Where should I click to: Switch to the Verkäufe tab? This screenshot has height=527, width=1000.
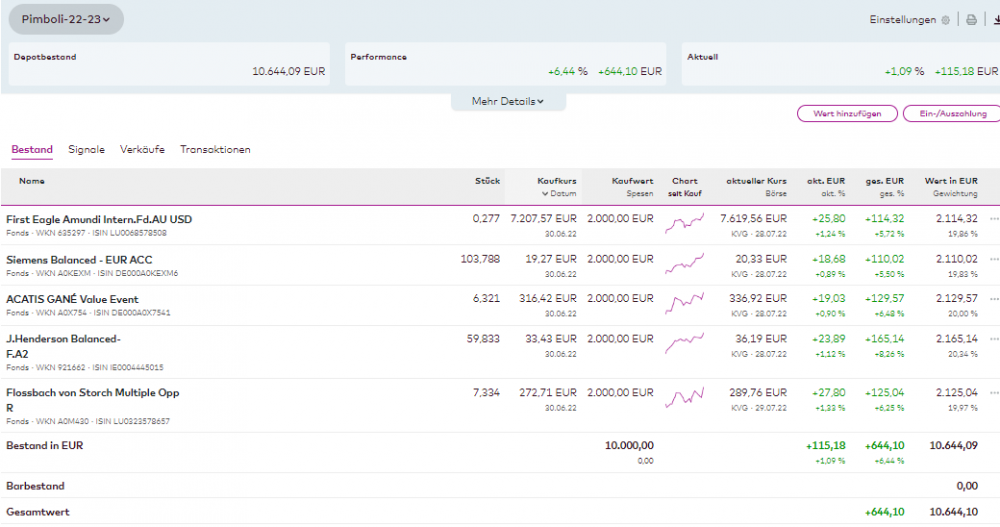142,150
